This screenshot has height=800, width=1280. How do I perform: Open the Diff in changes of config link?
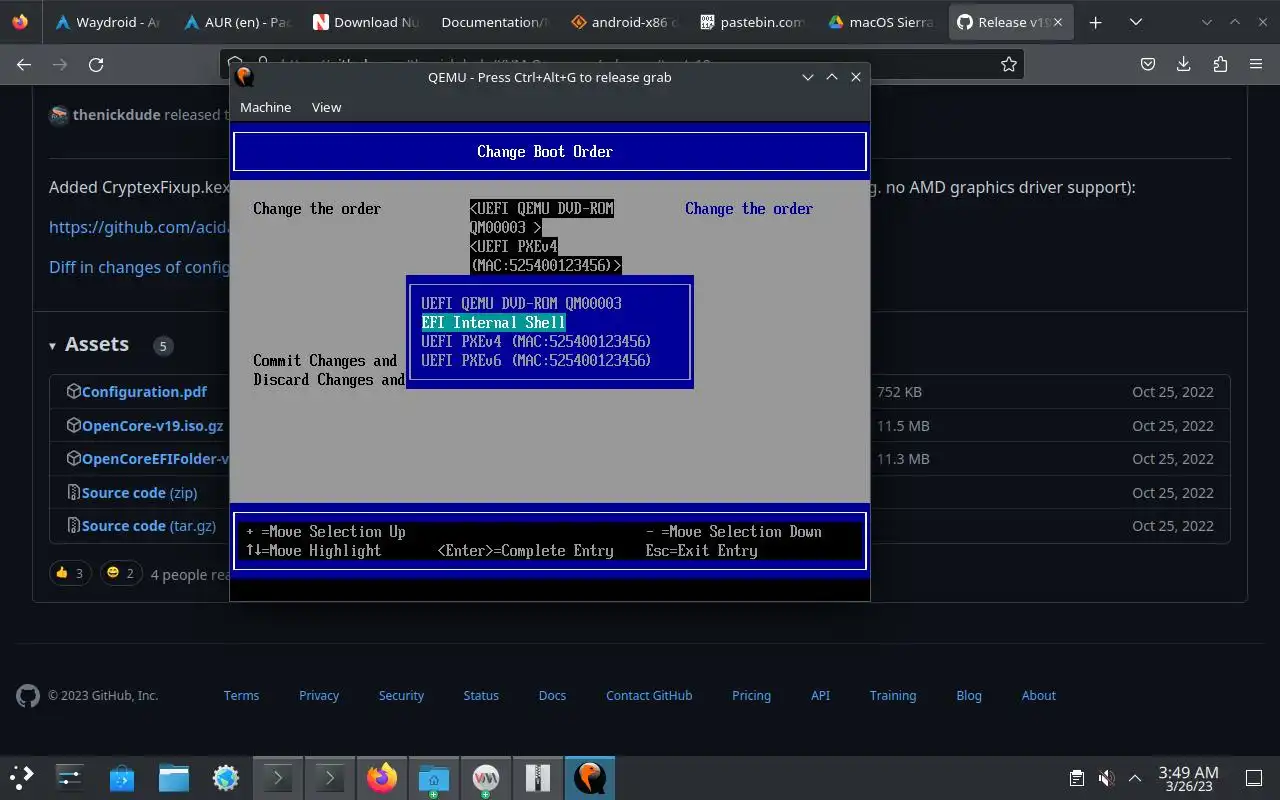pos(139,267)
